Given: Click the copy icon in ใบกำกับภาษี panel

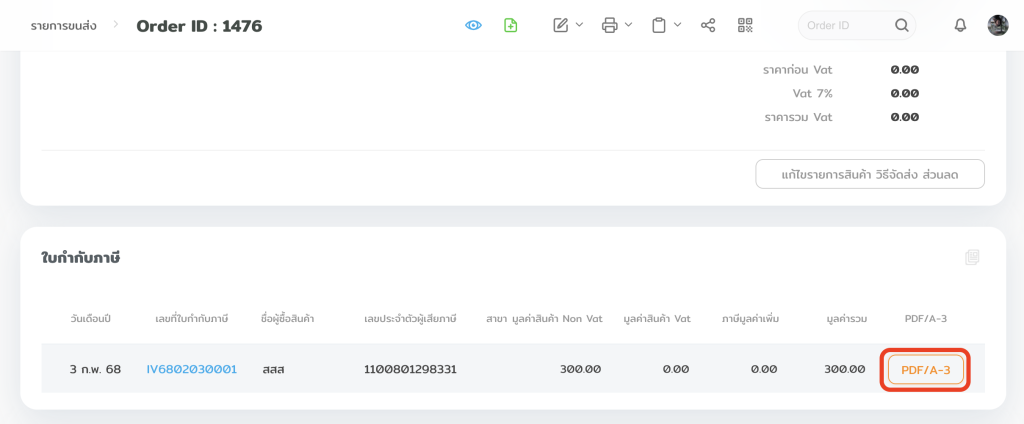Looking at the screenshot, I should [972, 258].
